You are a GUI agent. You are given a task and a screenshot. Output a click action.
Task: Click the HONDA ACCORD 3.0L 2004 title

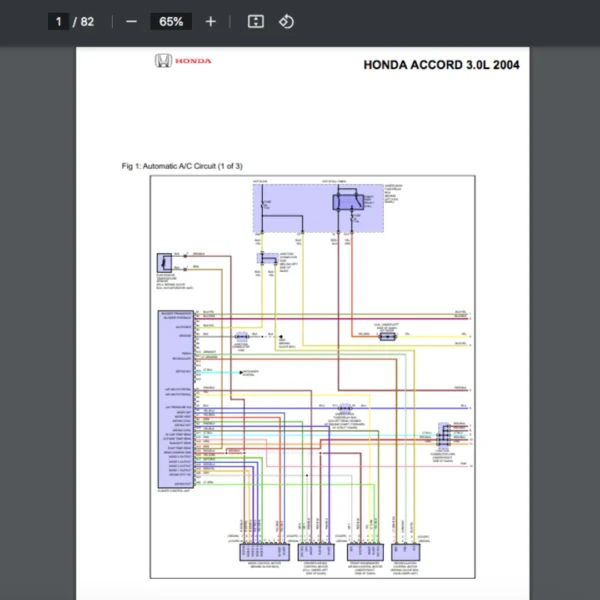coord(440,65)
